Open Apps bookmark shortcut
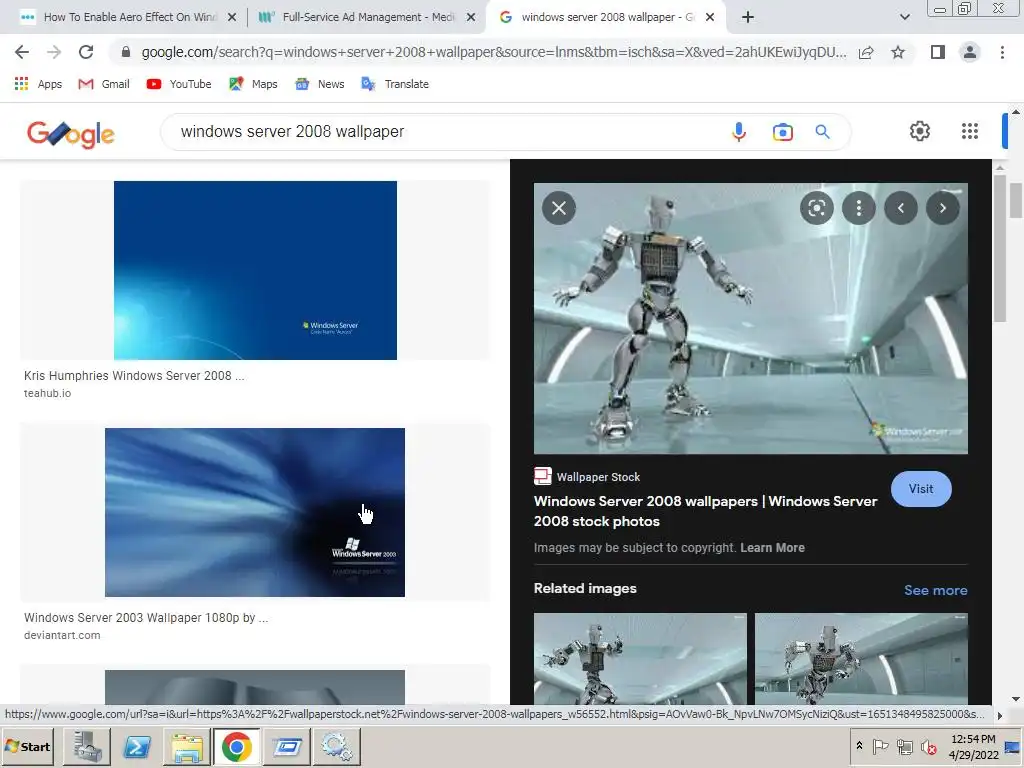The width and height of the screenshot is (1024, 768). (38, 84)
